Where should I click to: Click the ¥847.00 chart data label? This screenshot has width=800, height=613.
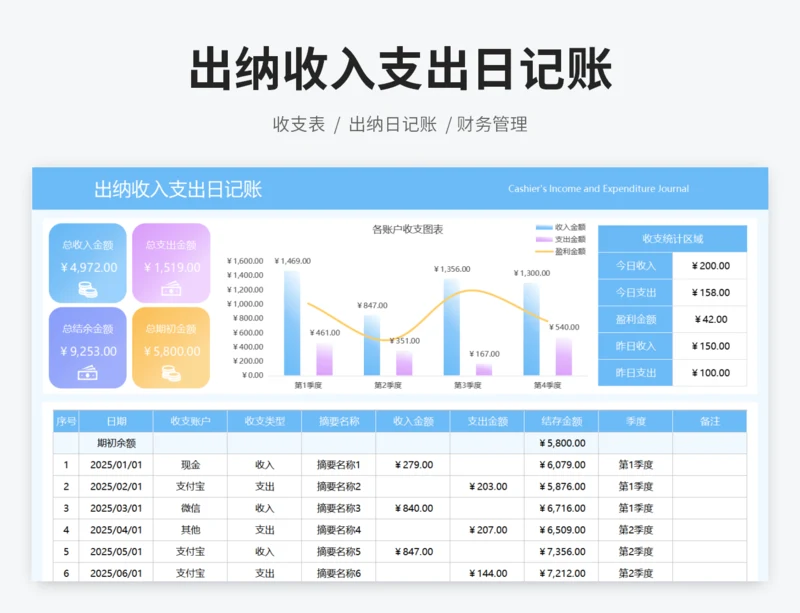click(x=372, y=305)
